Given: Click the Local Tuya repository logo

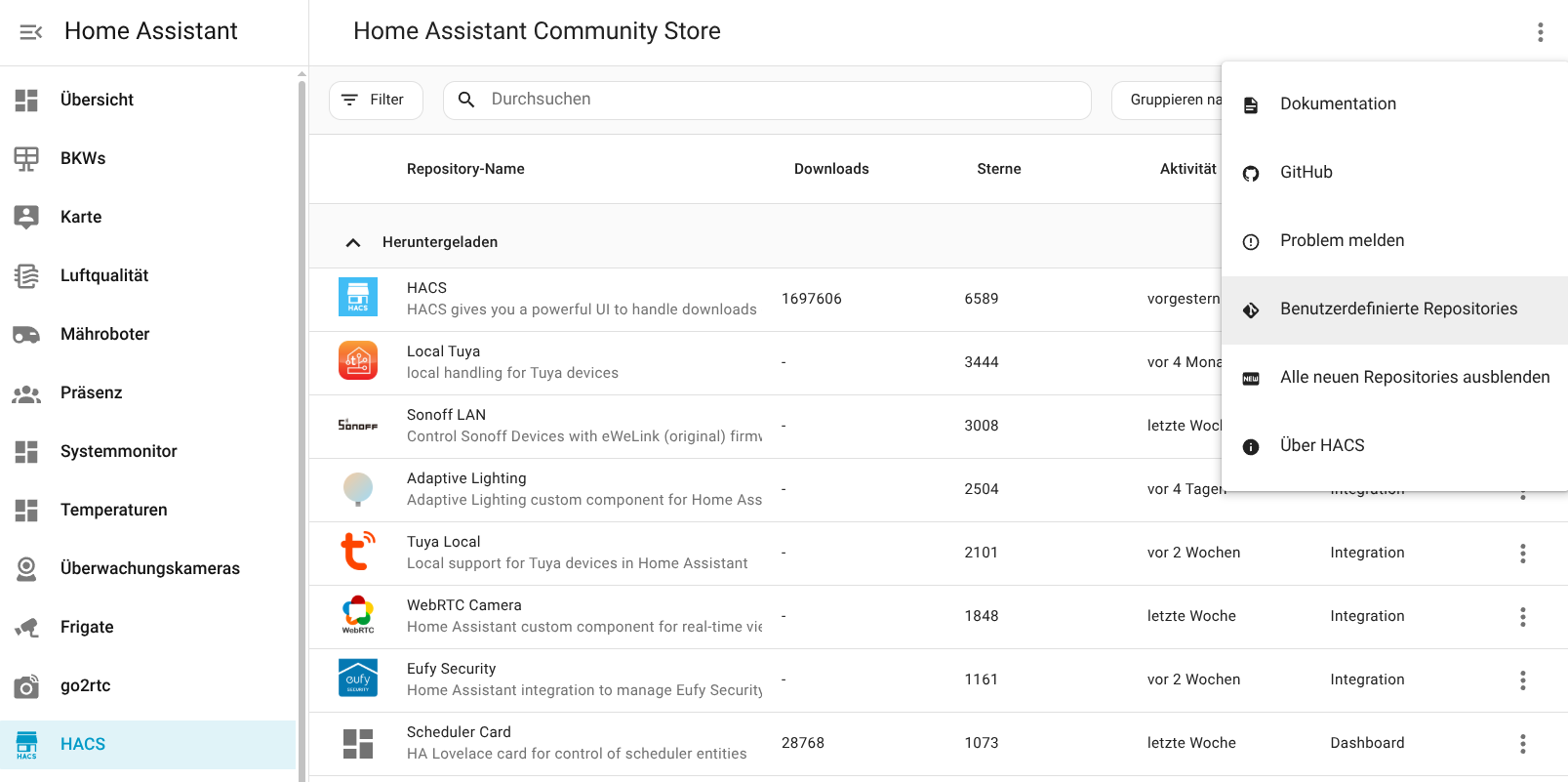Looking at the screenshot, I should (x=358, y=360).
